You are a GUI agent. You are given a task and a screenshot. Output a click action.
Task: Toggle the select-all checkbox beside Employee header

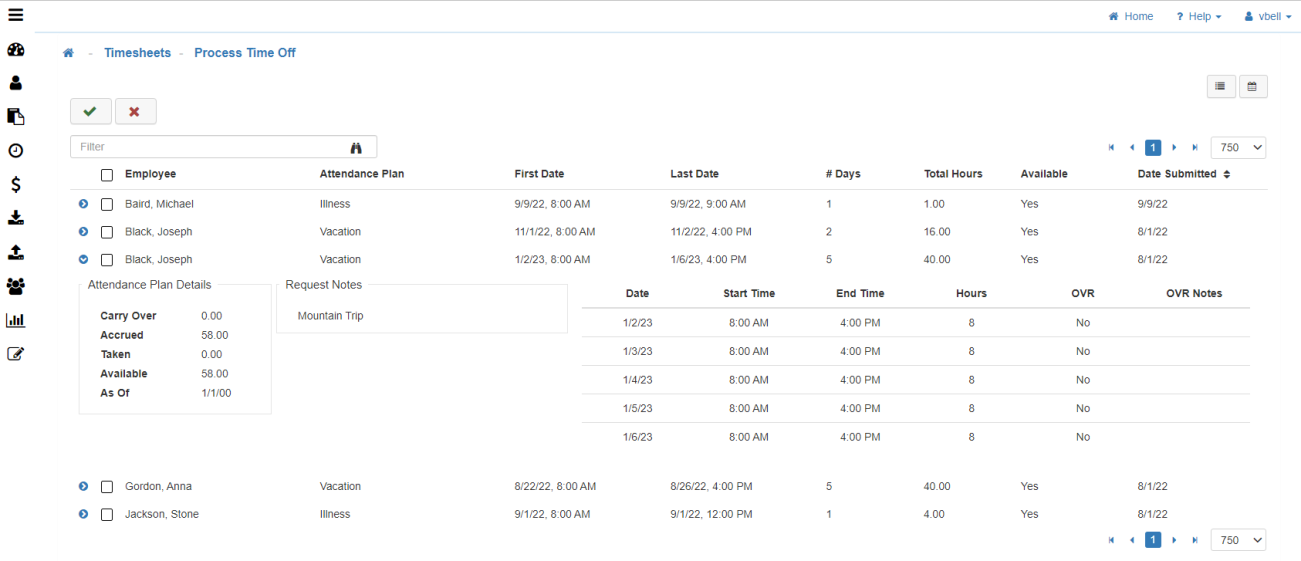(x=107, y=175)
